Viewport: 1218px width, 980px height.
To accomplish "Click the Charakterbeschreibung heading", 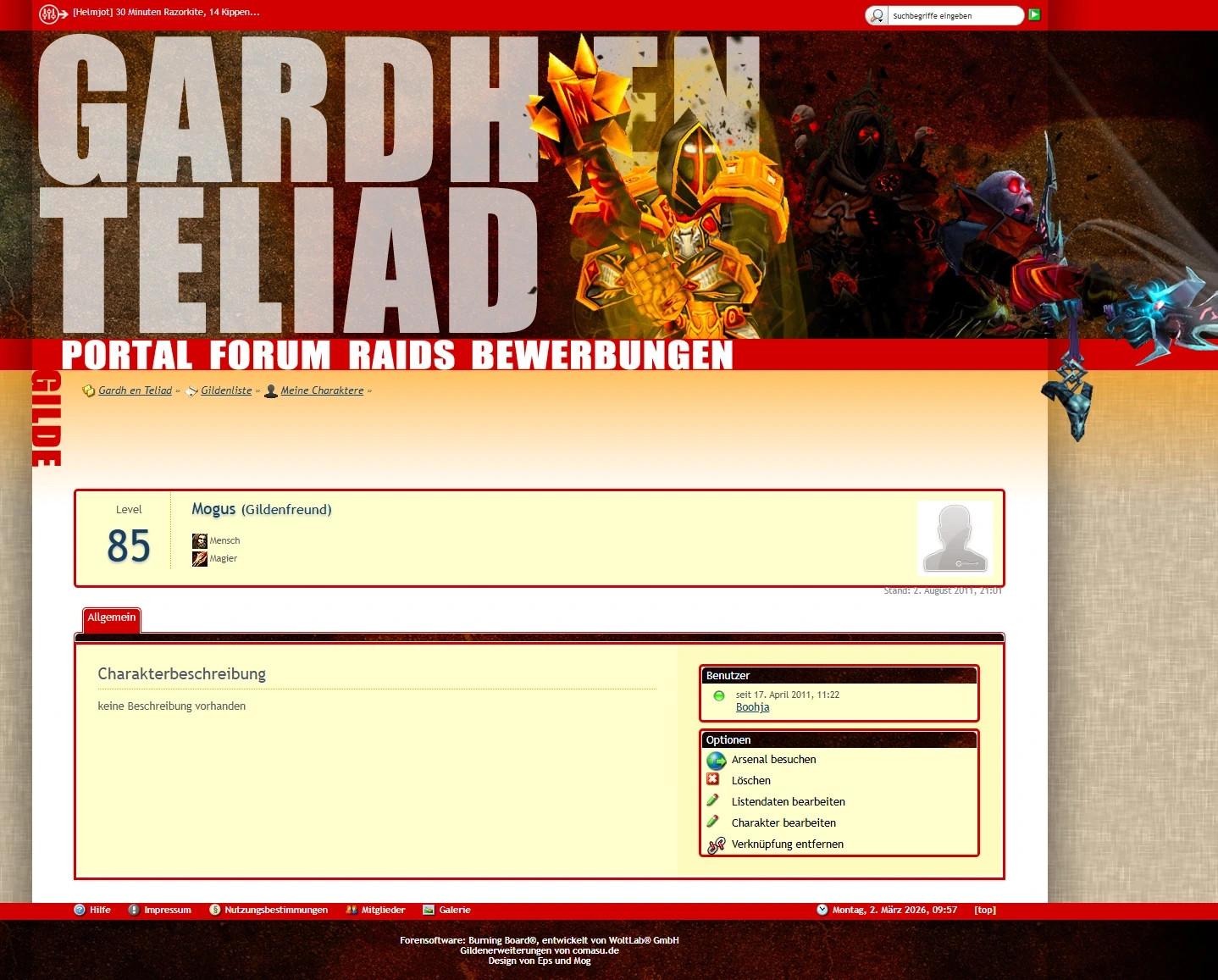I will coord(181,674).
